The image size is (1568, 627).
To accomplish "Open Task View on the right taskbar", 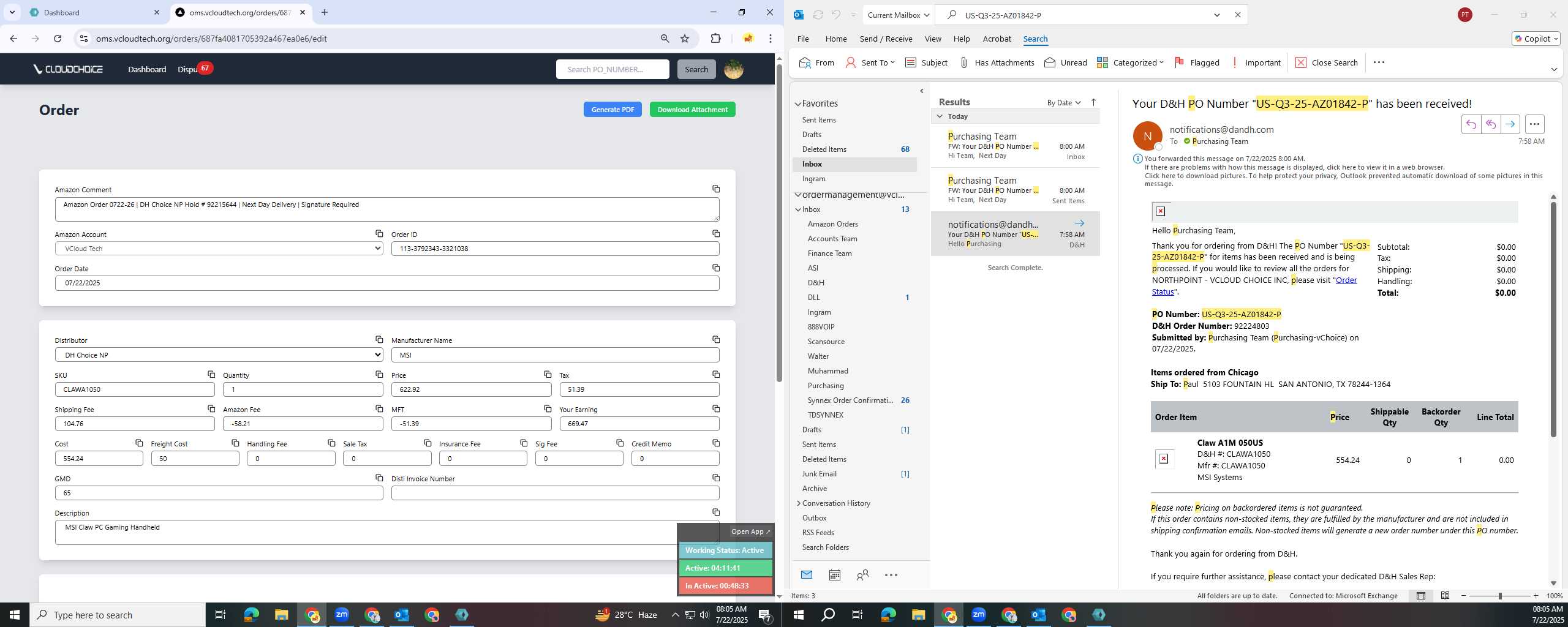I will [858, 615].
